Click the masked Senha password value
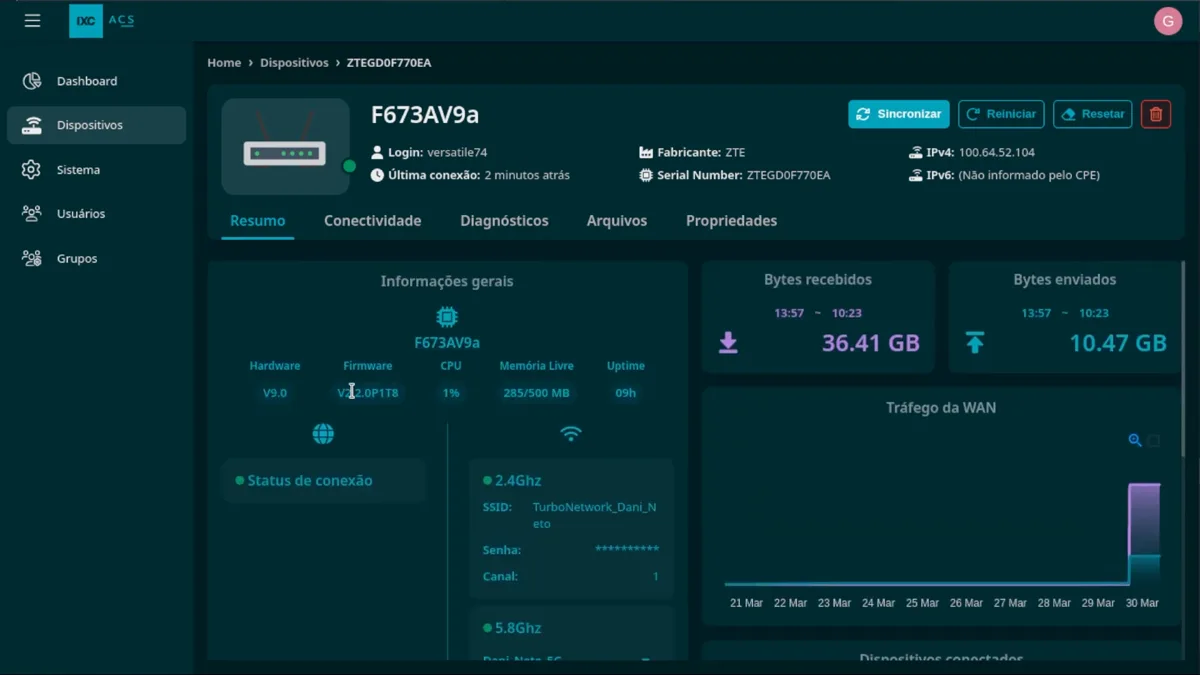 pos(627,550)
